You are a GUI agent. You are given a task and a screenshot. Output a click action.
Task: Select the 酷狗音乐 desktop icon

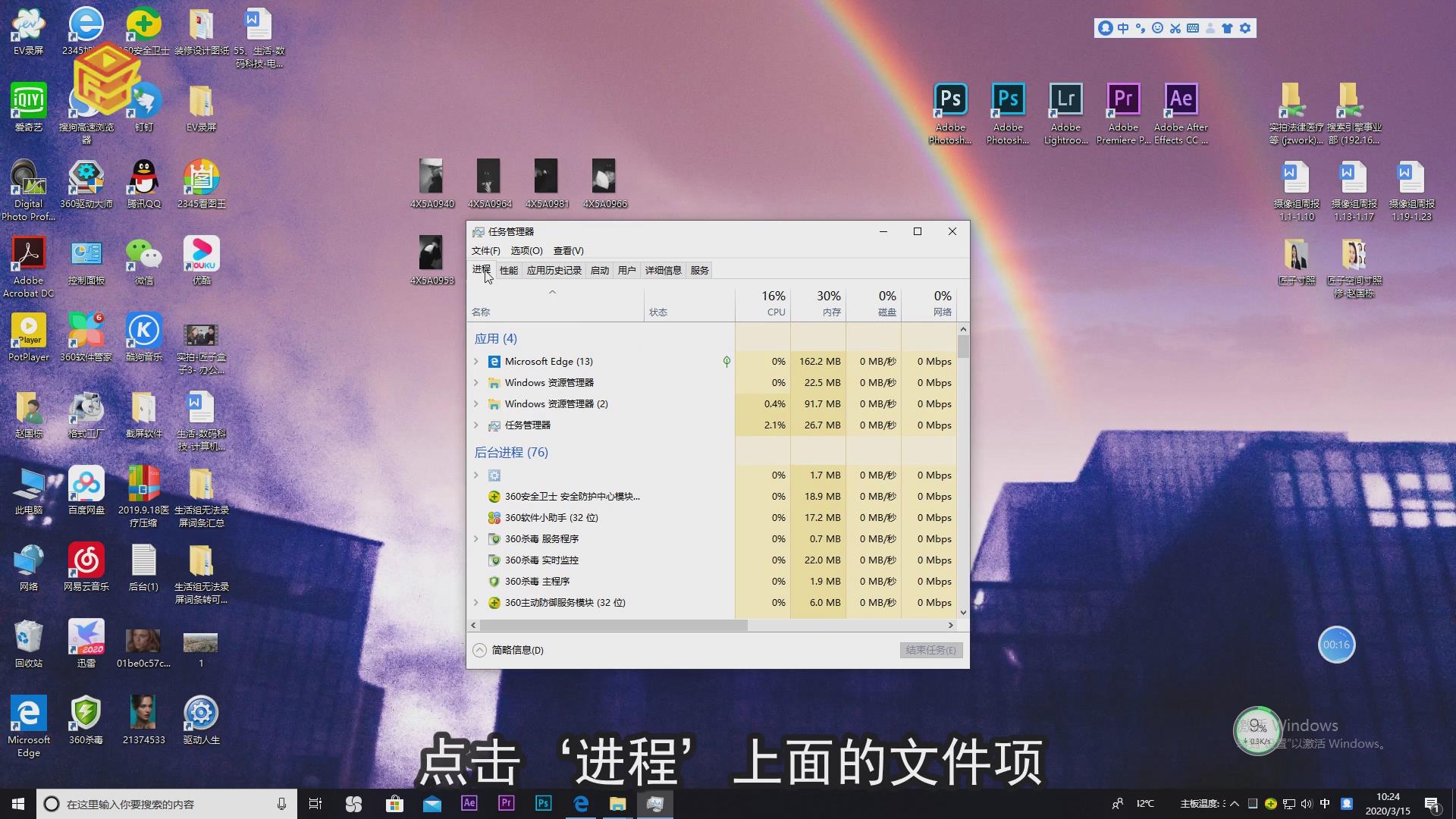pos(144,337)
